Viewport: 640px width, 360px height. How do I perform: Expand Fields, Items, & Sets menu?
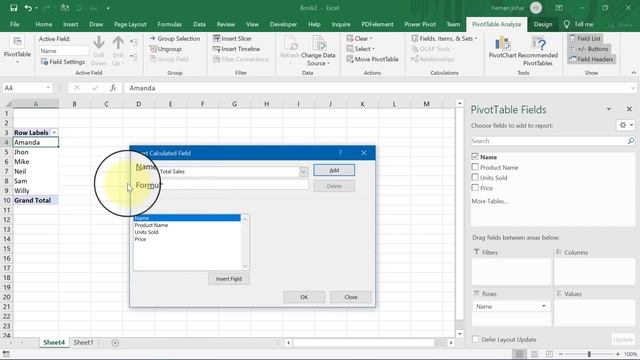[x=444, y=38]
